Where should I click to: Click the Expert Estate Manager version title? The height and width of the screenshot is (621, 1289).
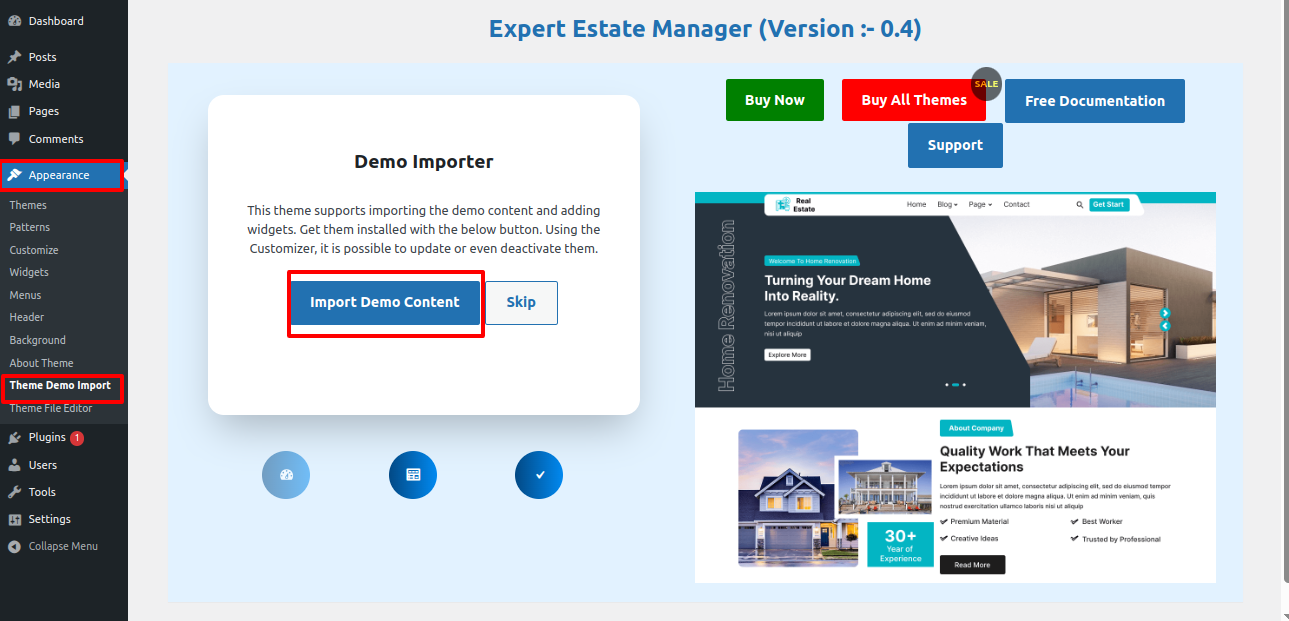(705, 29)
